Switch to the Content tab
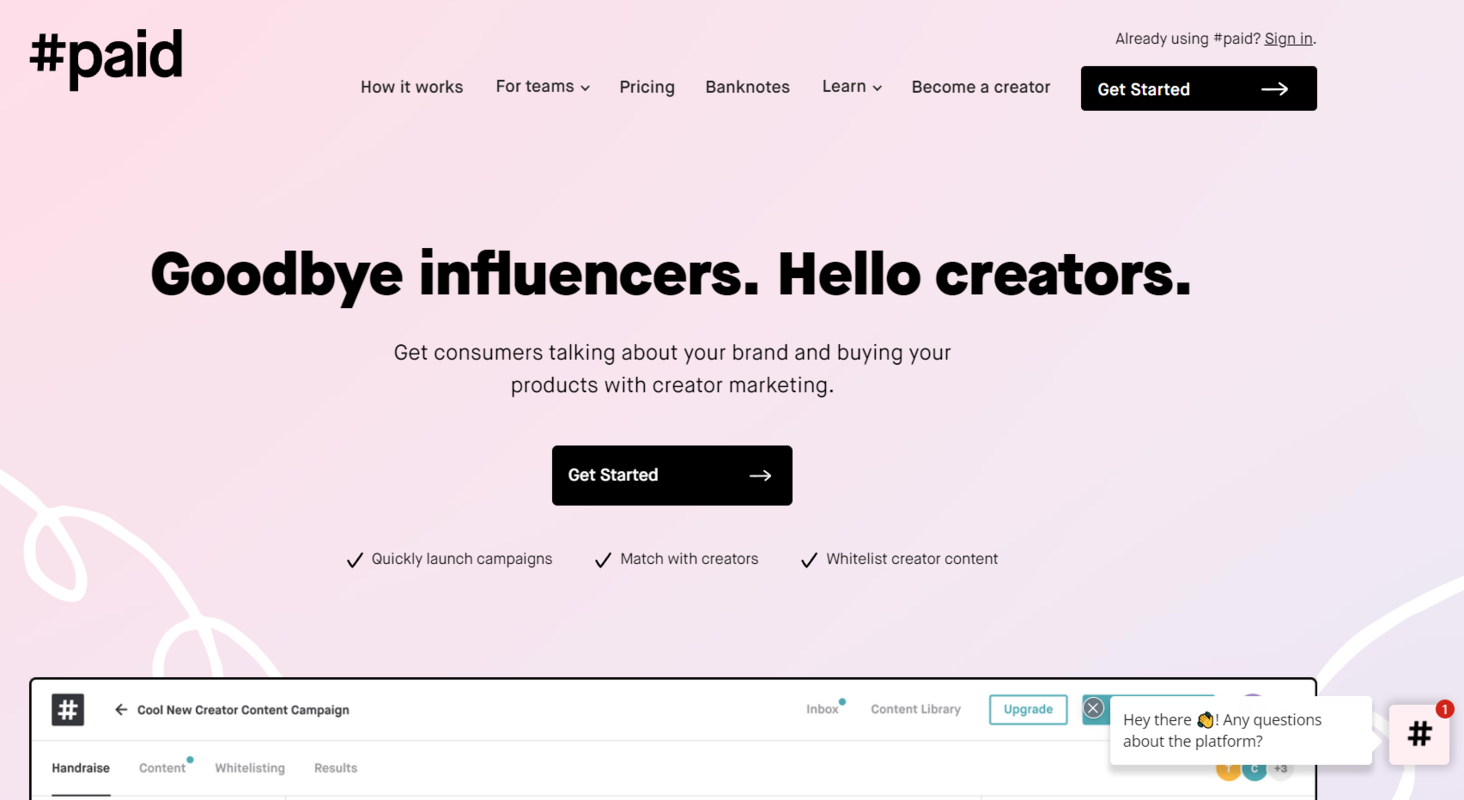The height and width of the screenshot is (800, 1464). pyautogui.click(x=162, y=768)
